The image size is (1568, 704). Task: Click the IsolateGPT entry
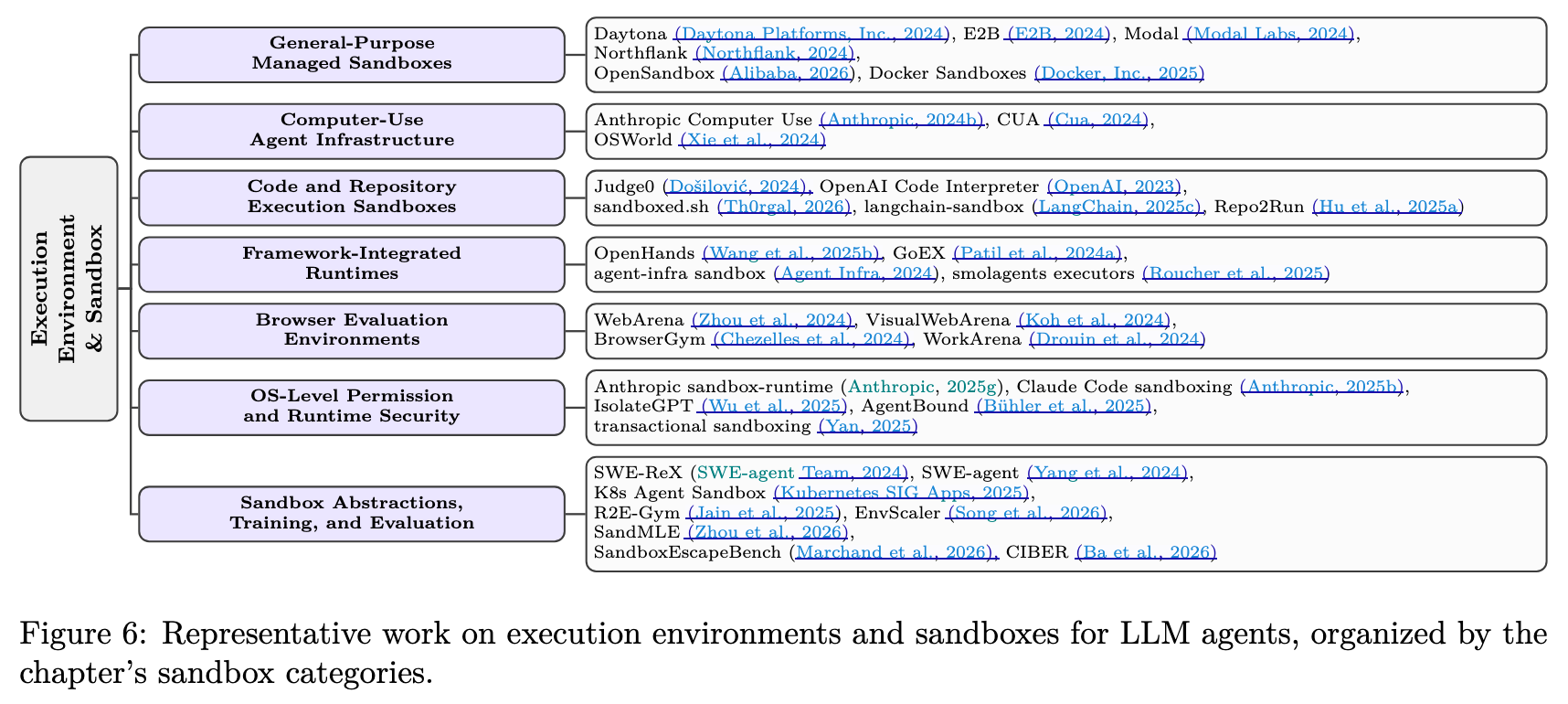[643, 407]
